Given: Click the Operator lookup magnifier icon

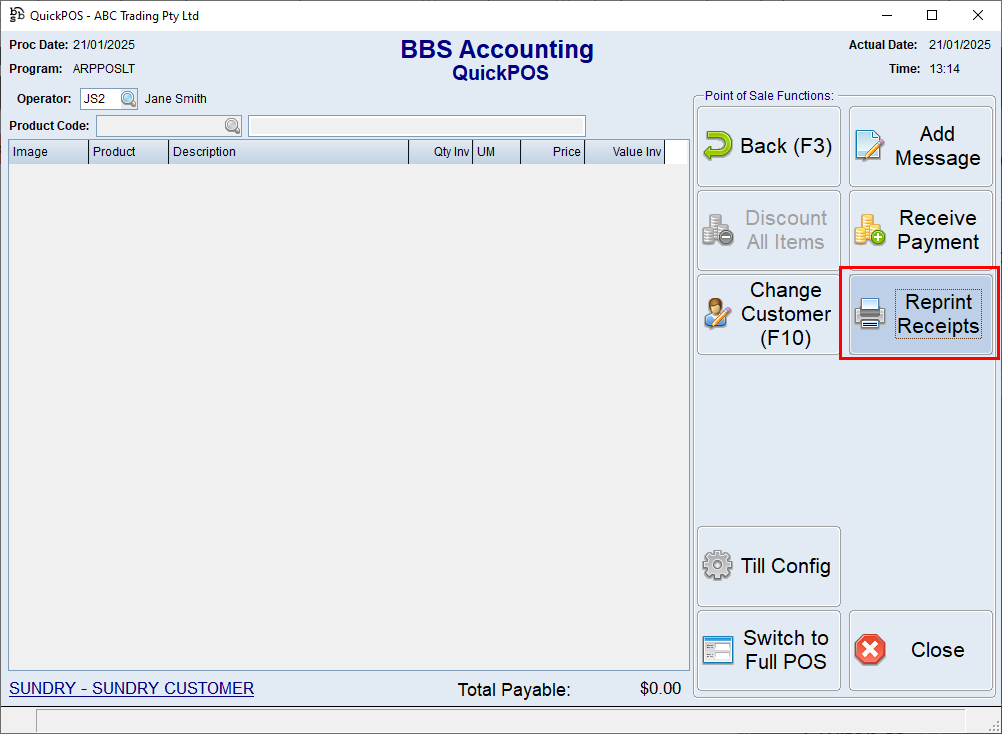Looking at the screenshot, I should (x=129, y=99).
